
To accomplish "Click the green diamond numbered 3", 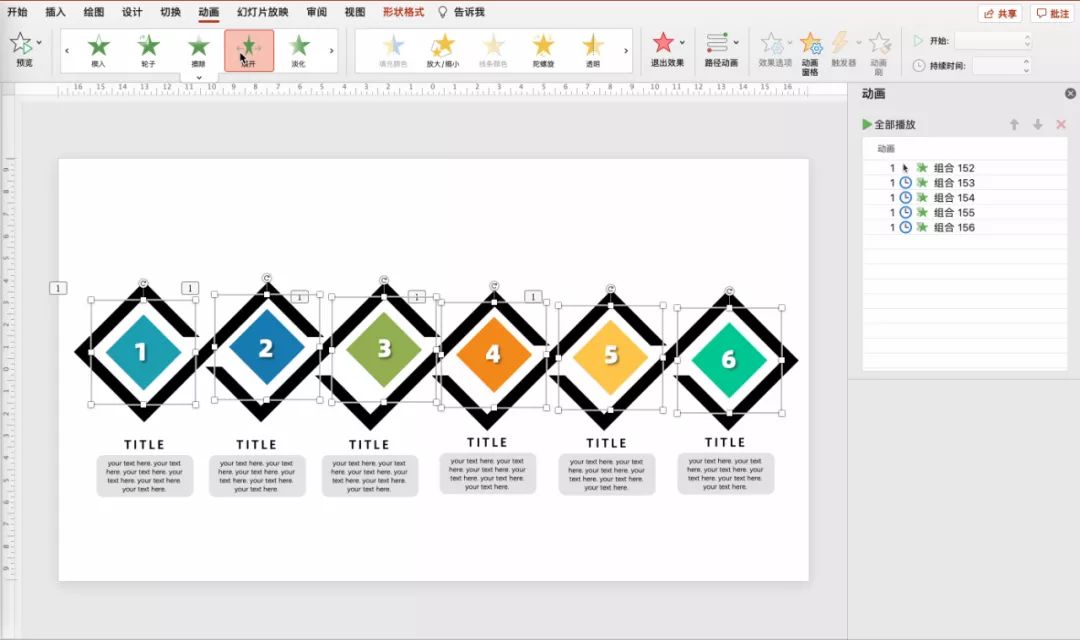I will tap(384, 349).
